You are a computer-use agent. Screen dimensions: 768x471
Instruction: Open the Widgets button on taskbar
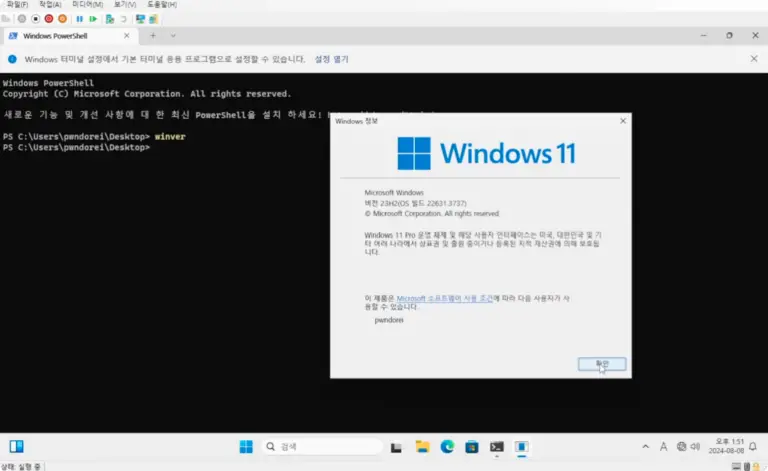pyautogui.click(x=16, y=447)
